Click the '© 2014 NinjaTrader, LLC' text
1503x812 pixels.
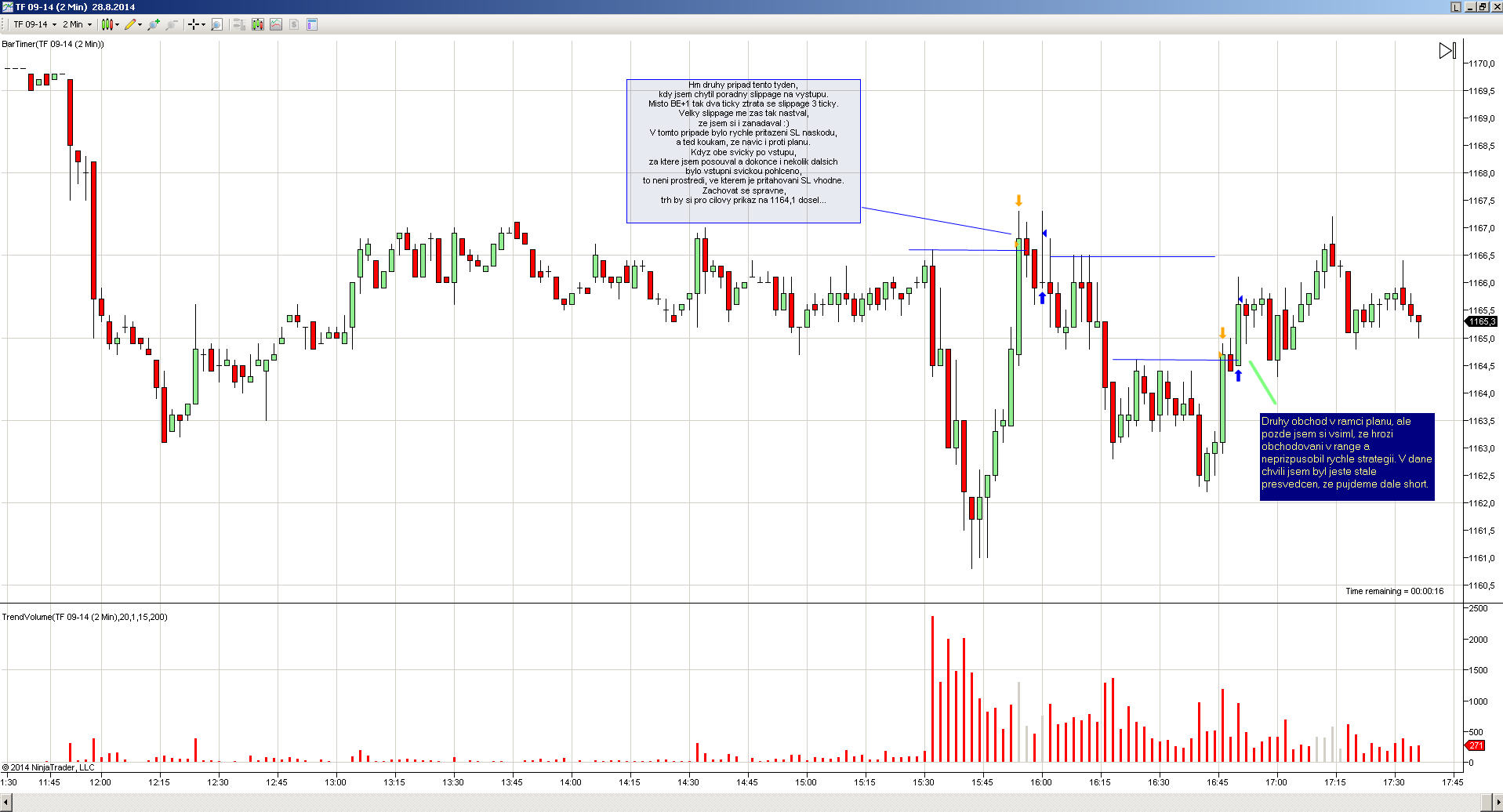click(49, 767)
